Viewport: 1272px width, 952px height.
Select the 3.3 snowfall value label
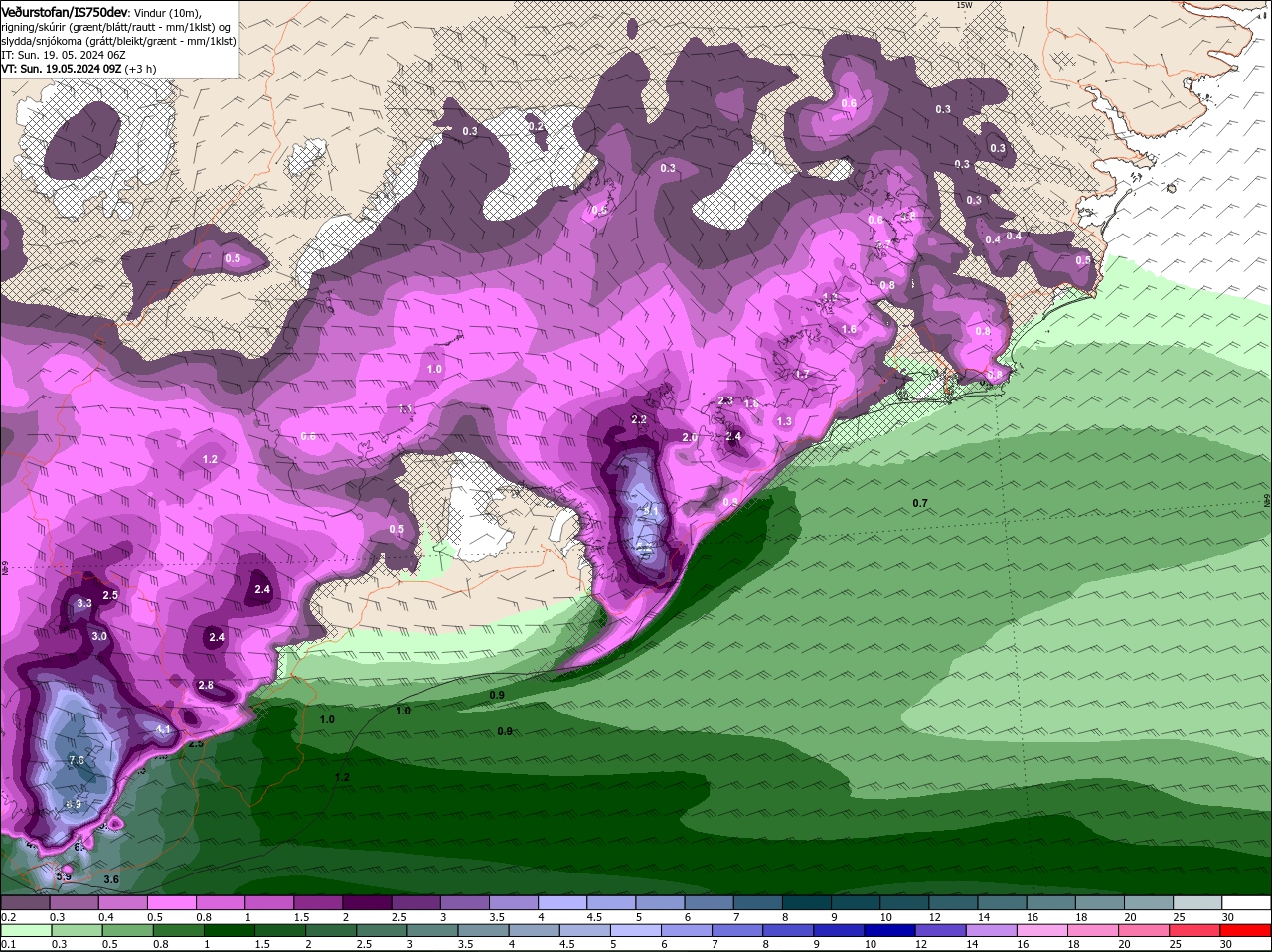83,603
